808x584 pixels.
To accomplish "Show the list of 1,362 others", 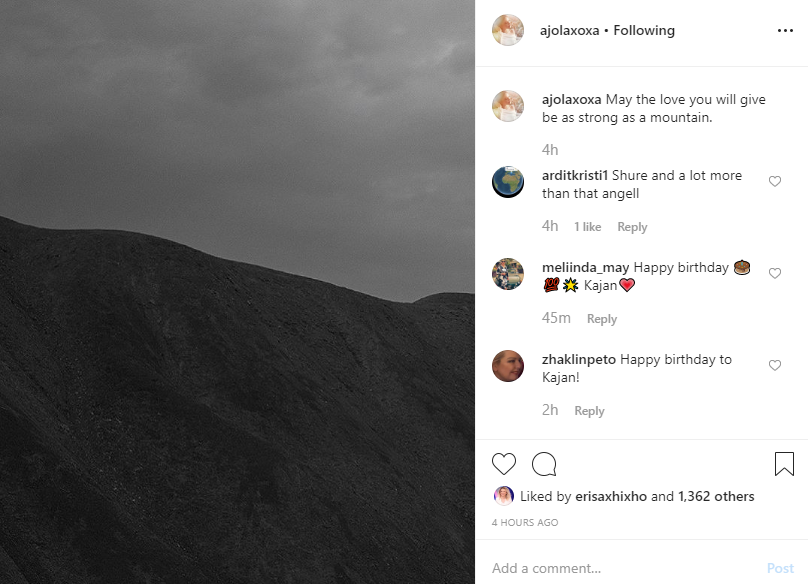I will click(x=716, y=496).
